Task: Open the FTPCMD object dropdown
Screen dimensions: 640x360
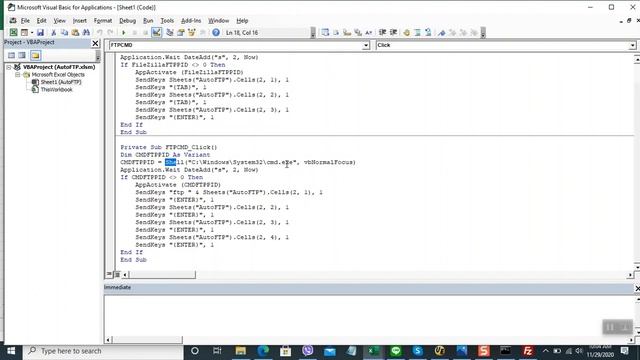Action: pyautogui.click(x=366, y=45)
